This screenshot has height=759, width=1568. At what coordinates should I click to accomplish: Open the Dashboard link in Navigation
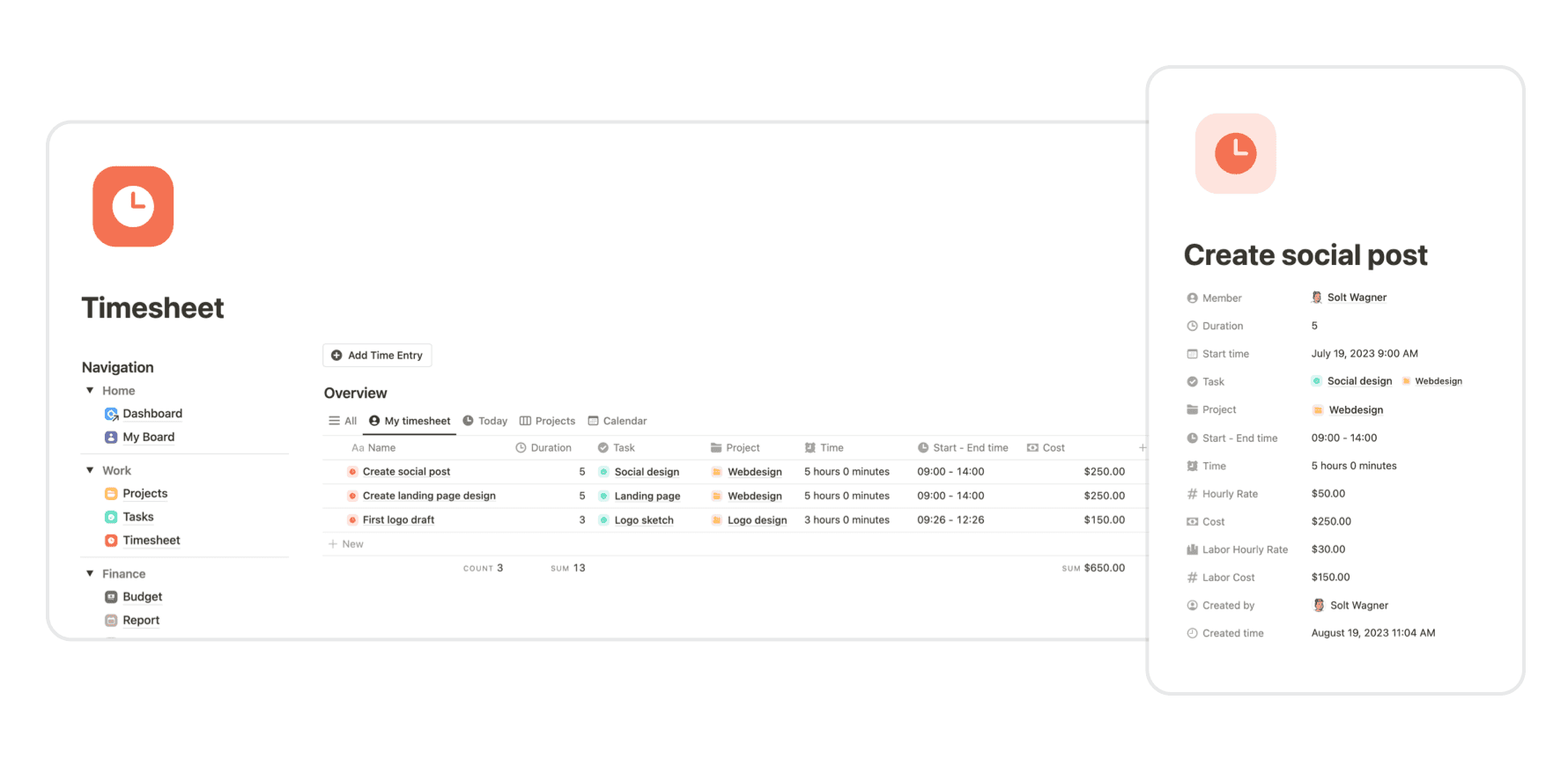(x=152, y=414)
